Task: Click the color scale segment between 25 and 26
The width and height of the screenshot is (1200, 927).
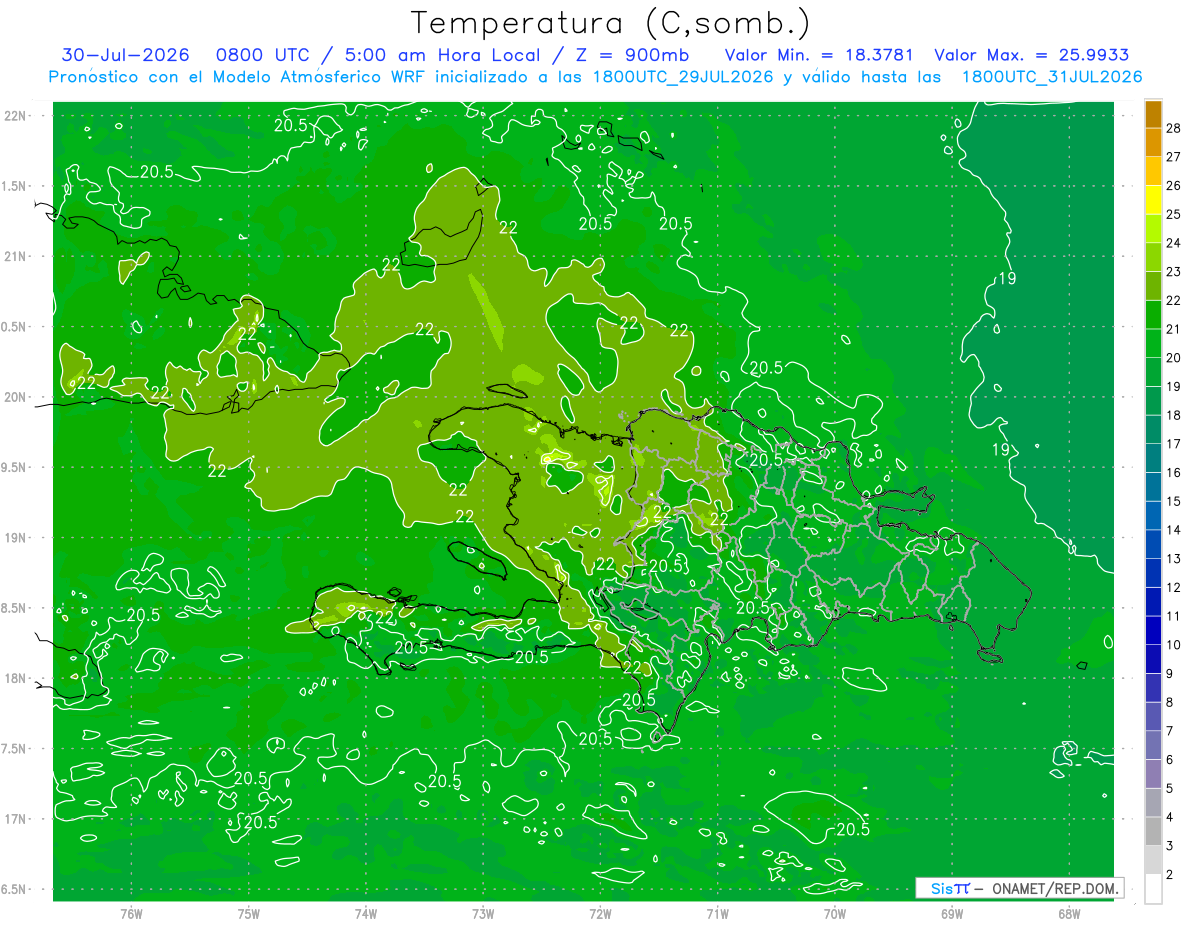Action: coord(1153,200)
